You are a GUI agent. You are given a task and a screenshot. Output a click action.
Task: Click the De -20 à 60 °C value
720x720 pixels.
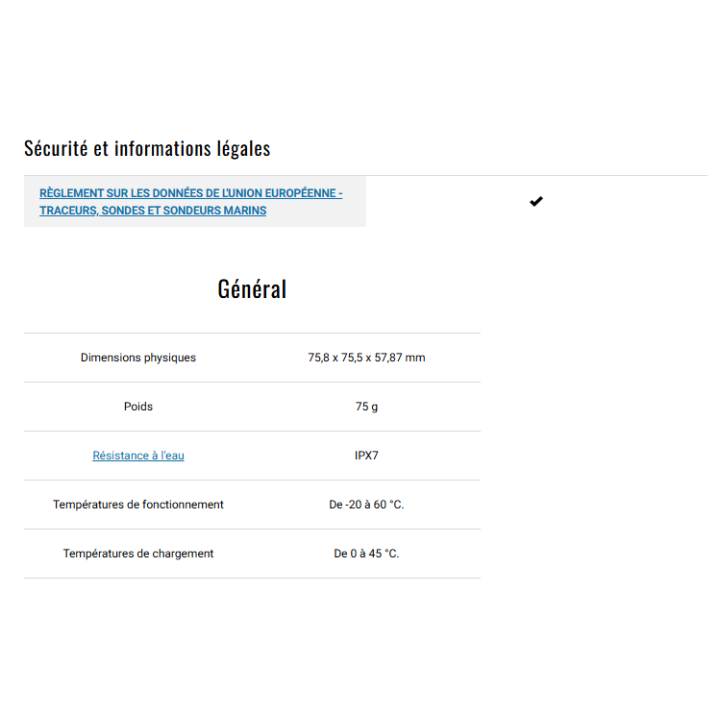coord(366,505)
